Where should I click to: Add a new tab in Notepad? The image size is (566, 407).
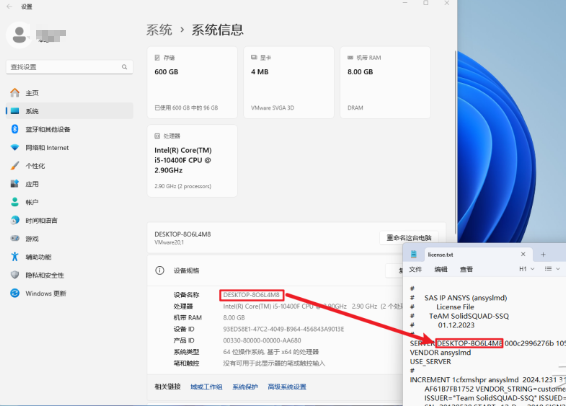tap(543, 255)
